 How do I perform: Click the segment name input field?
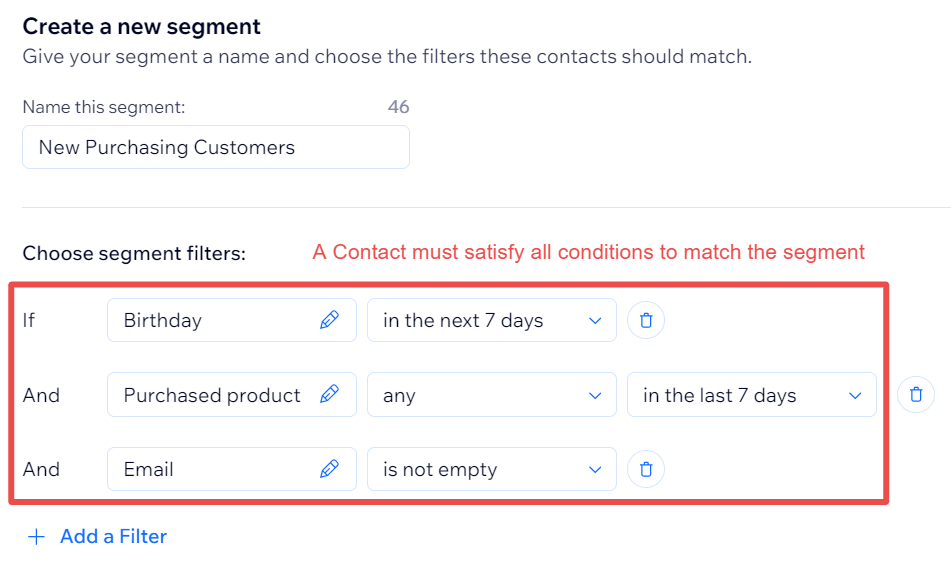click(216, 147)
